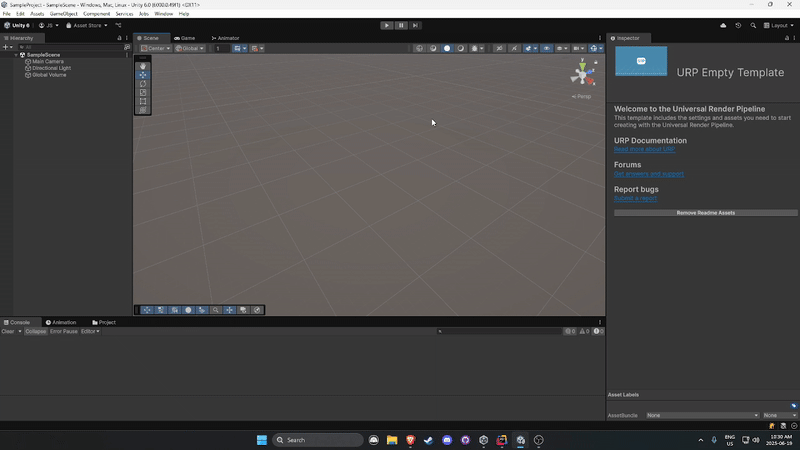This screenshot has width=800, height=450.
Task: Click Read more about URP link
Action: [644, 149]
